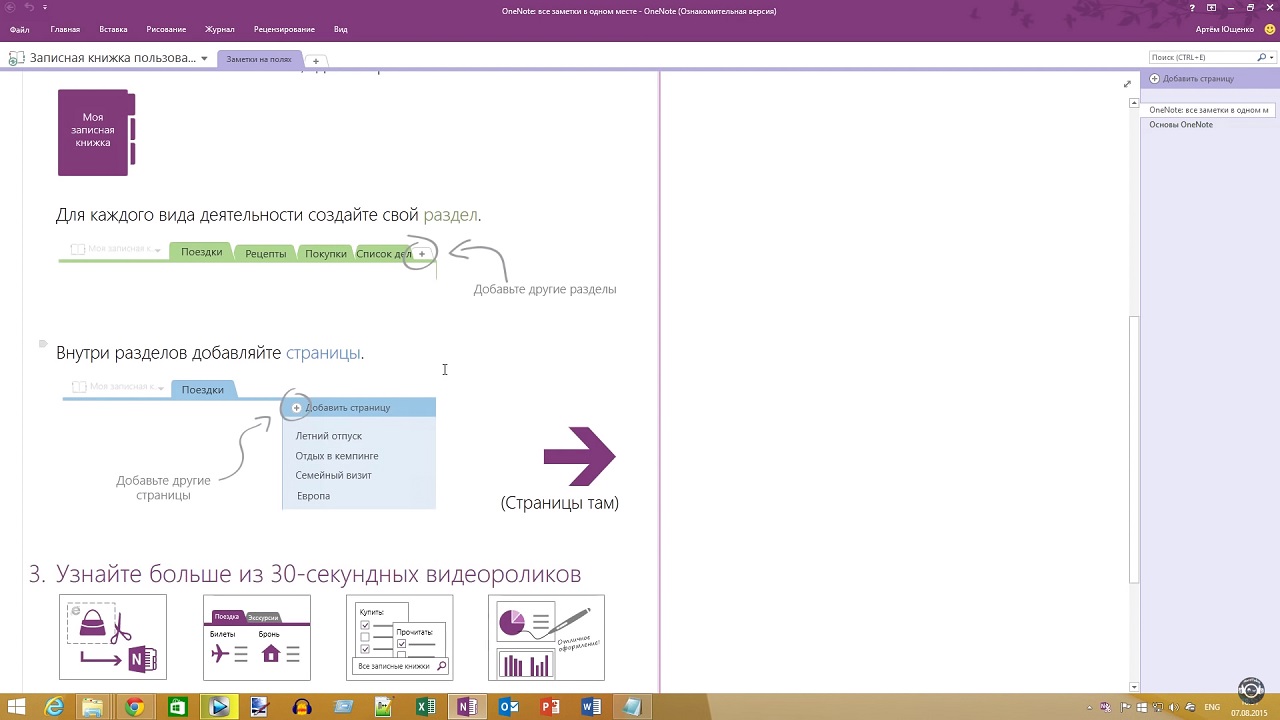This screenshot has width=1280, height=720.
Task: Open the Основы OneNote page
Action: coord(1181,125)
